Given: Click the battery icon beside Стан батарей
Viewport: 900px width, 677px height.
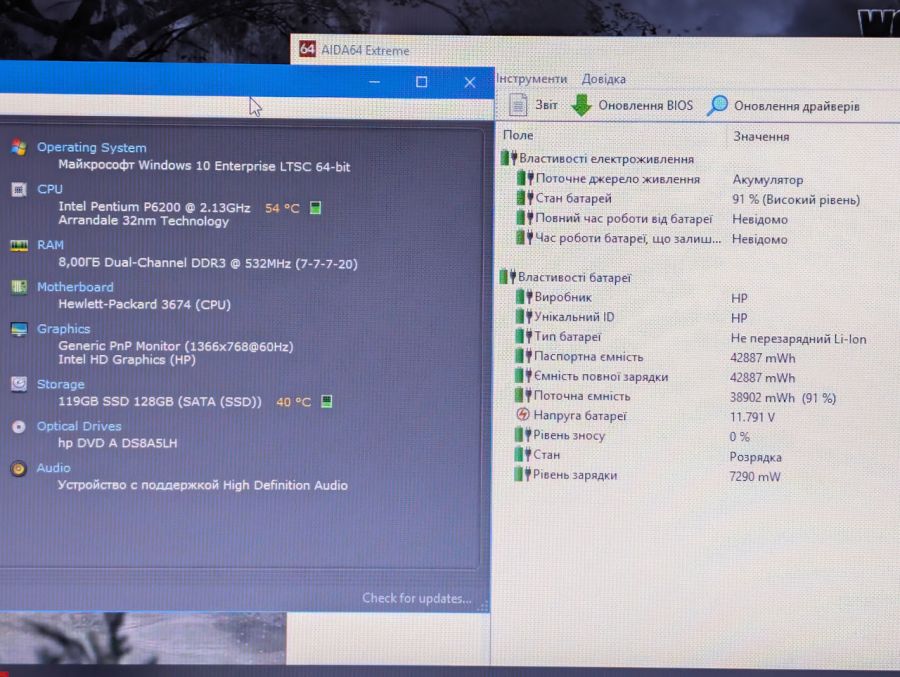Looking at the screenshot, I should pos(525,198).
